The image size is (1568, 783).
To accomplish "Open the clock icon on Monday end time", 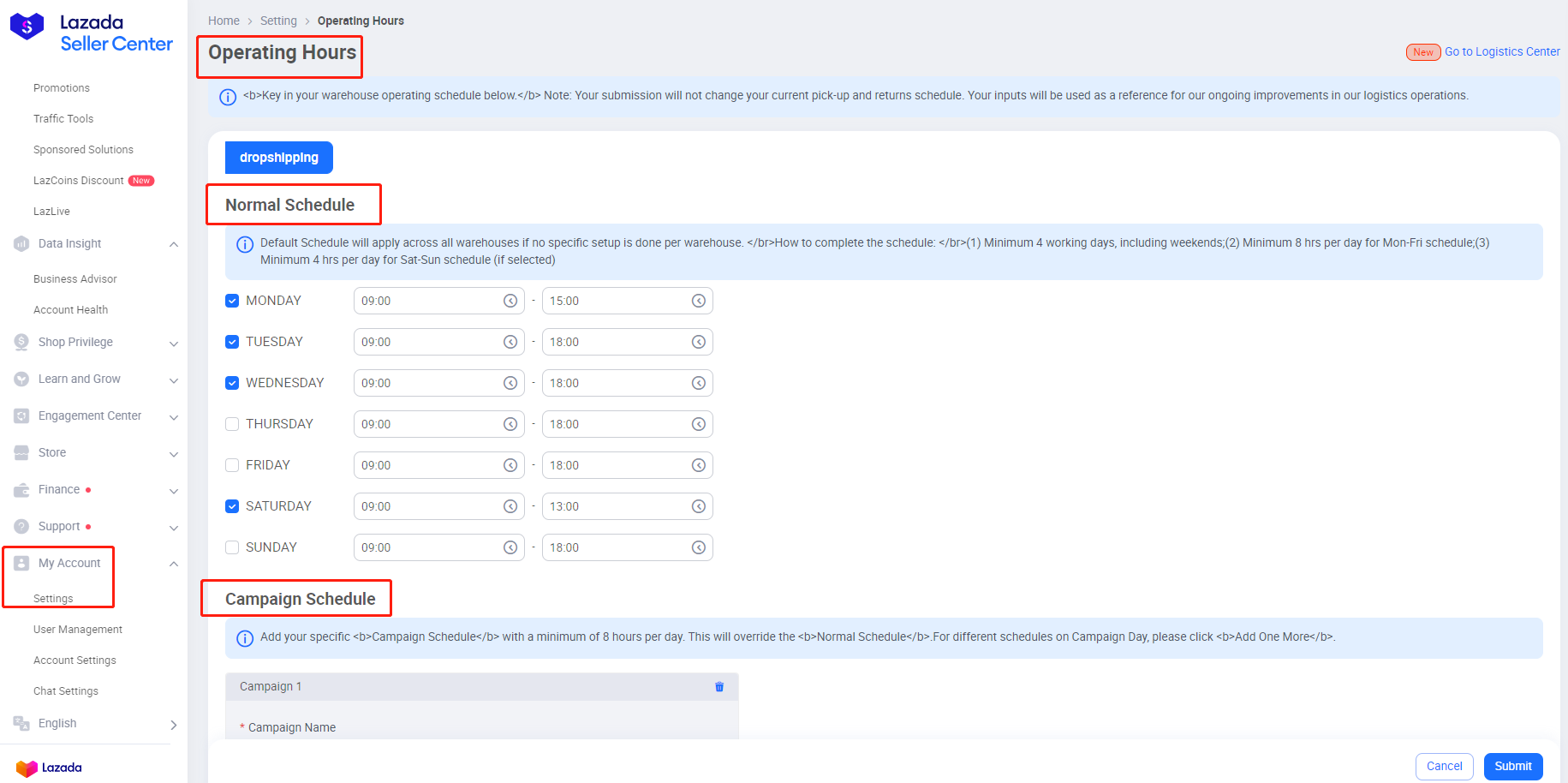I will pos(698,301).
